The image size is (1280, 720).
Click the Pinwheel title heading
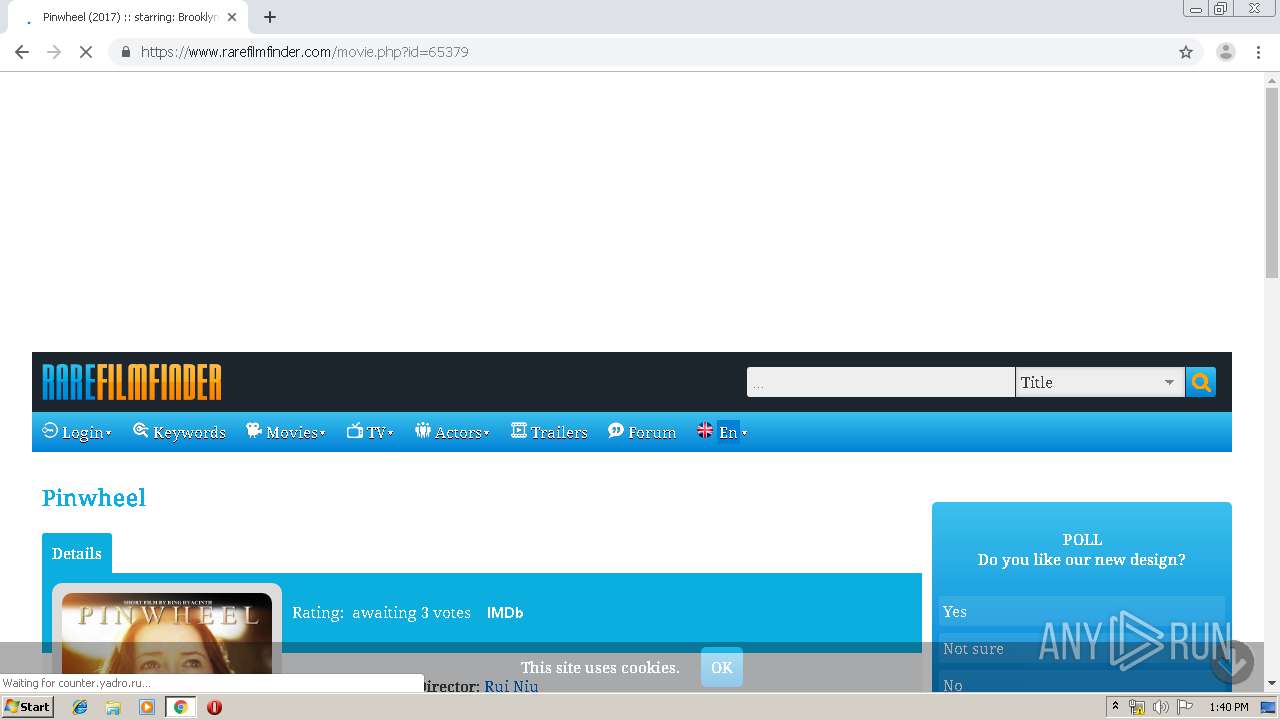pyautogui.click(x=94, y=498)
